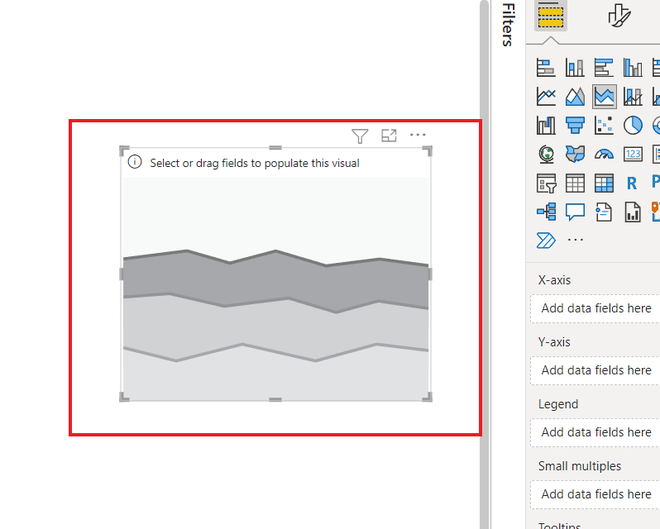Click the highlighted stacked area chart icon

[x=604, y=96]
